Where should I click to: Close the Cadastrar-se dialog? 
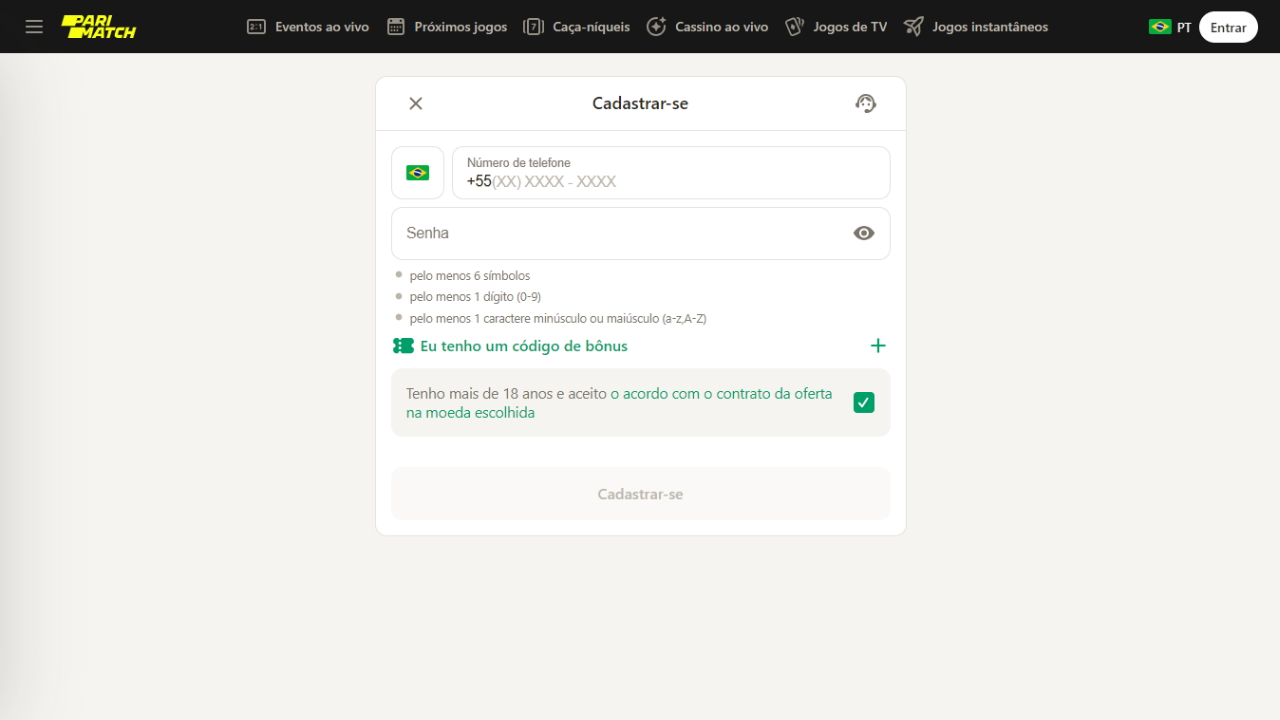tap(416, 103)
